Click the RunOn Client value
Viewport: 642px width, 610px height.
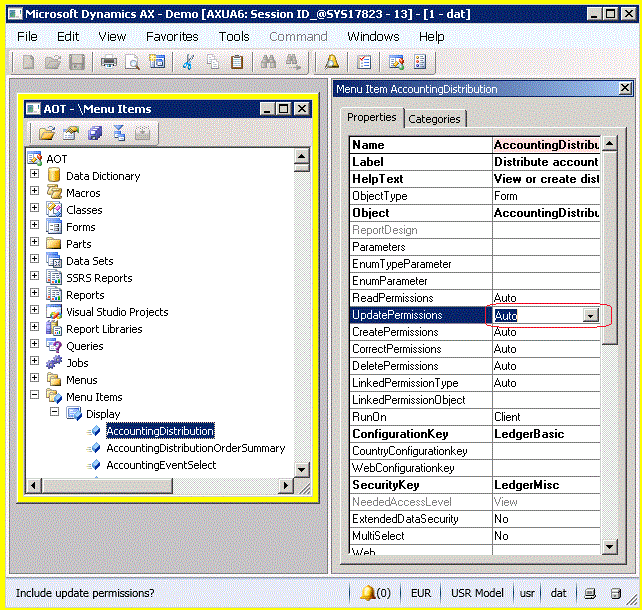click(x=546, y=417)
